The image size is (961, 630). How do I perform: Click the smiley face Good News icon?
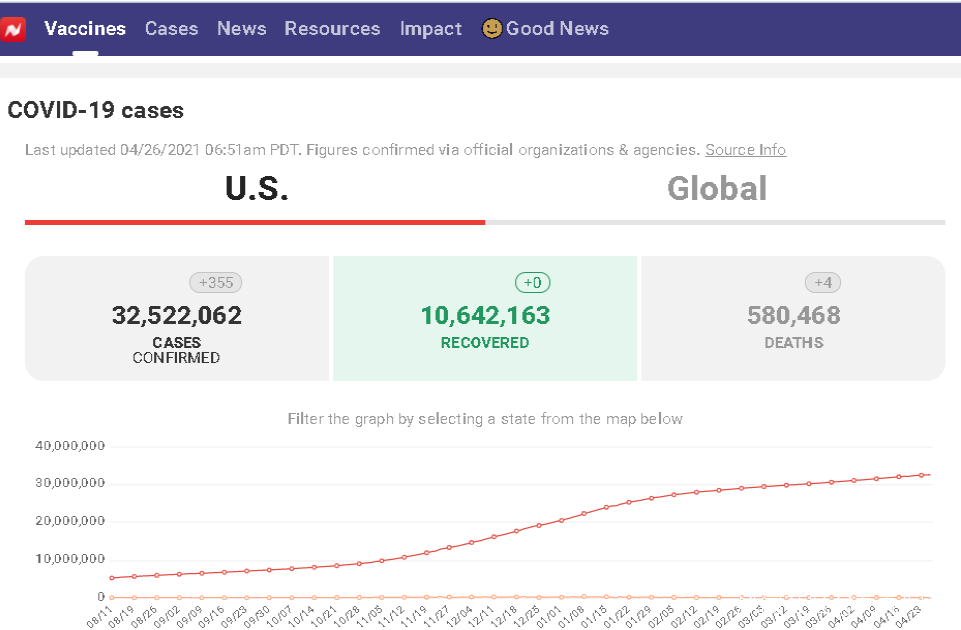(491, 29)
